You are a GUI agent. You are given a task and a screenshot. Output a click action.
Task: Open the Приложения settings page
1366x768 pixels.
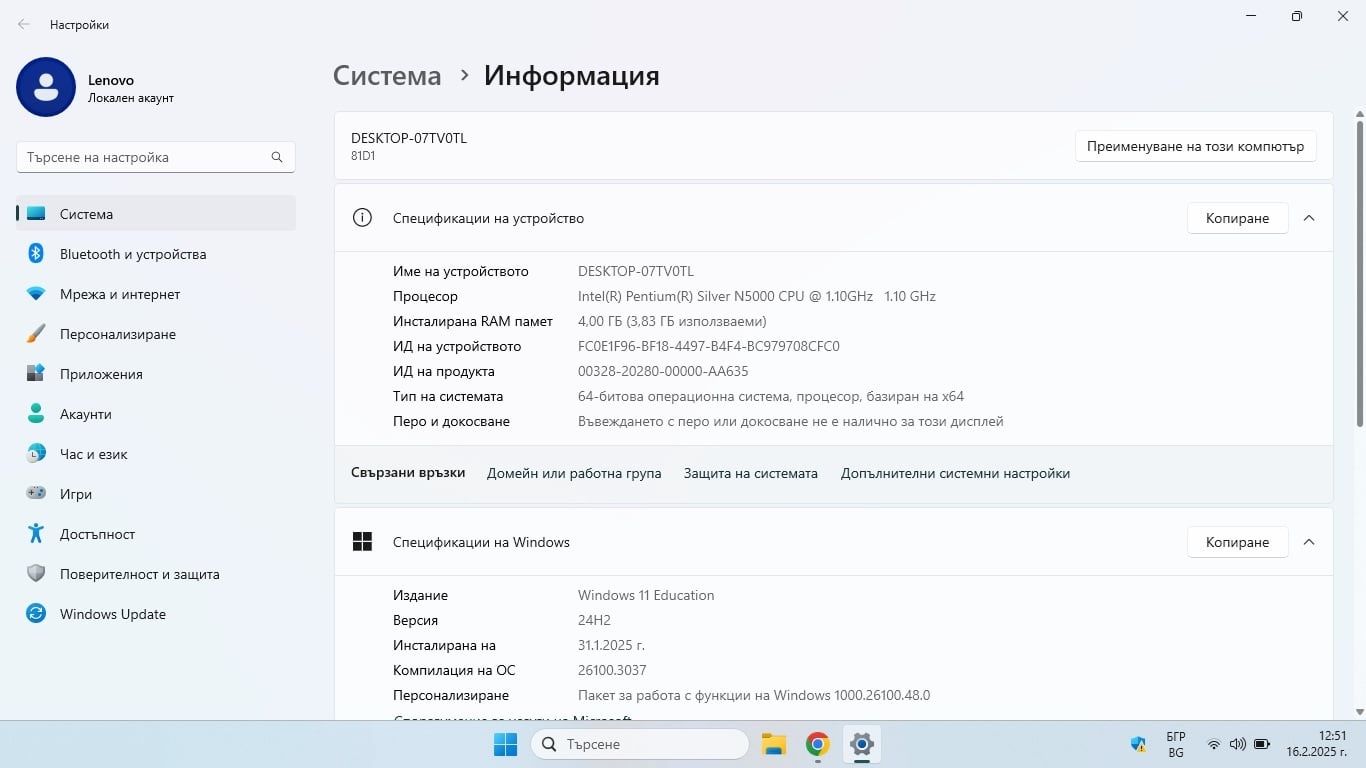(156, 374)
